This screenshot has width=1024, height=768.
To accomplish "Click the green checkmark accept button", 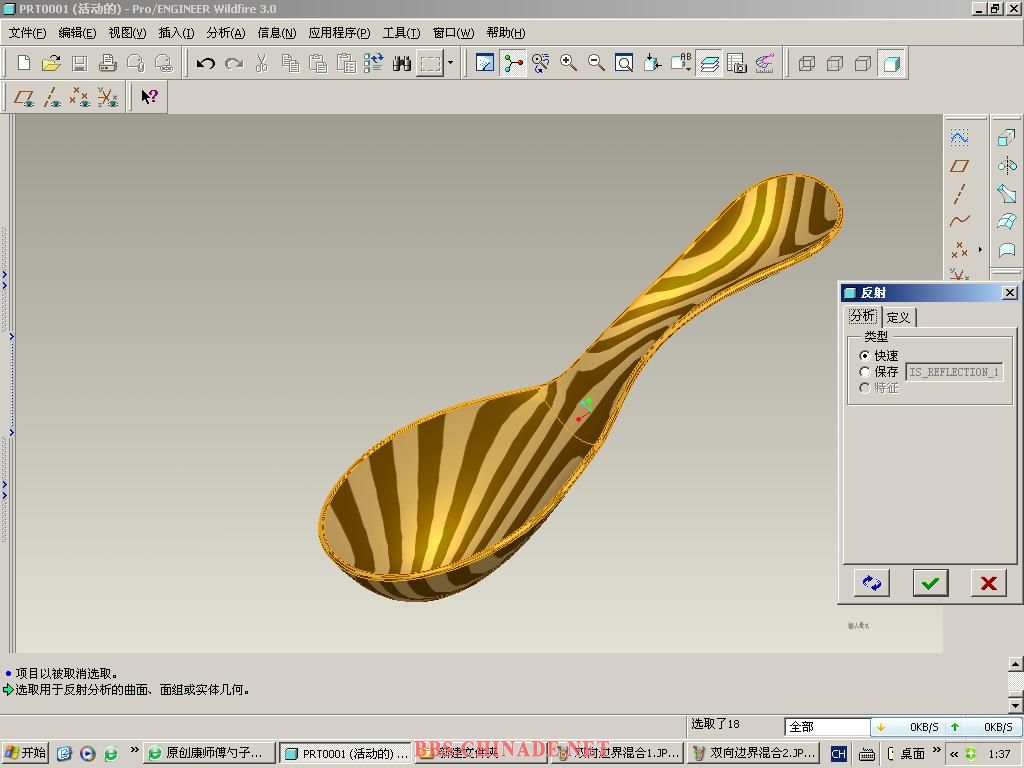I will 930,583.
